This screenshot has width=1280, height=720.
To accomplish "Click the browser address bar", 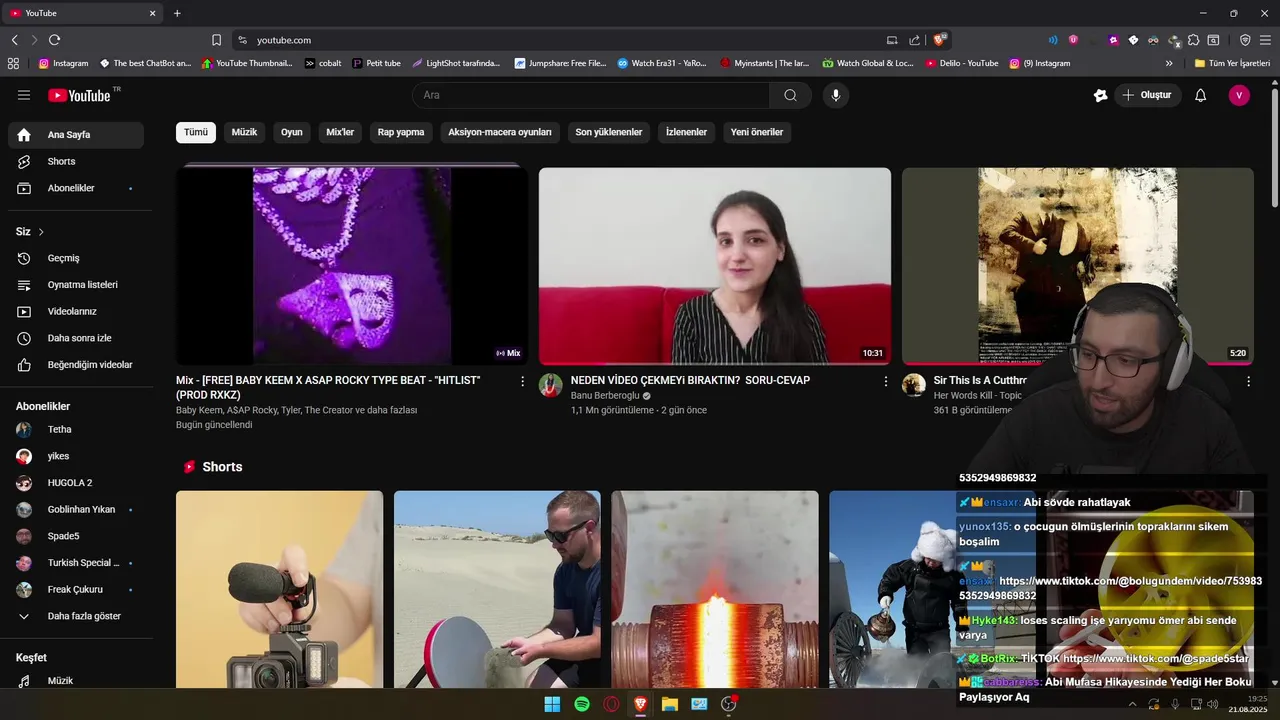I will click(560, 40).
